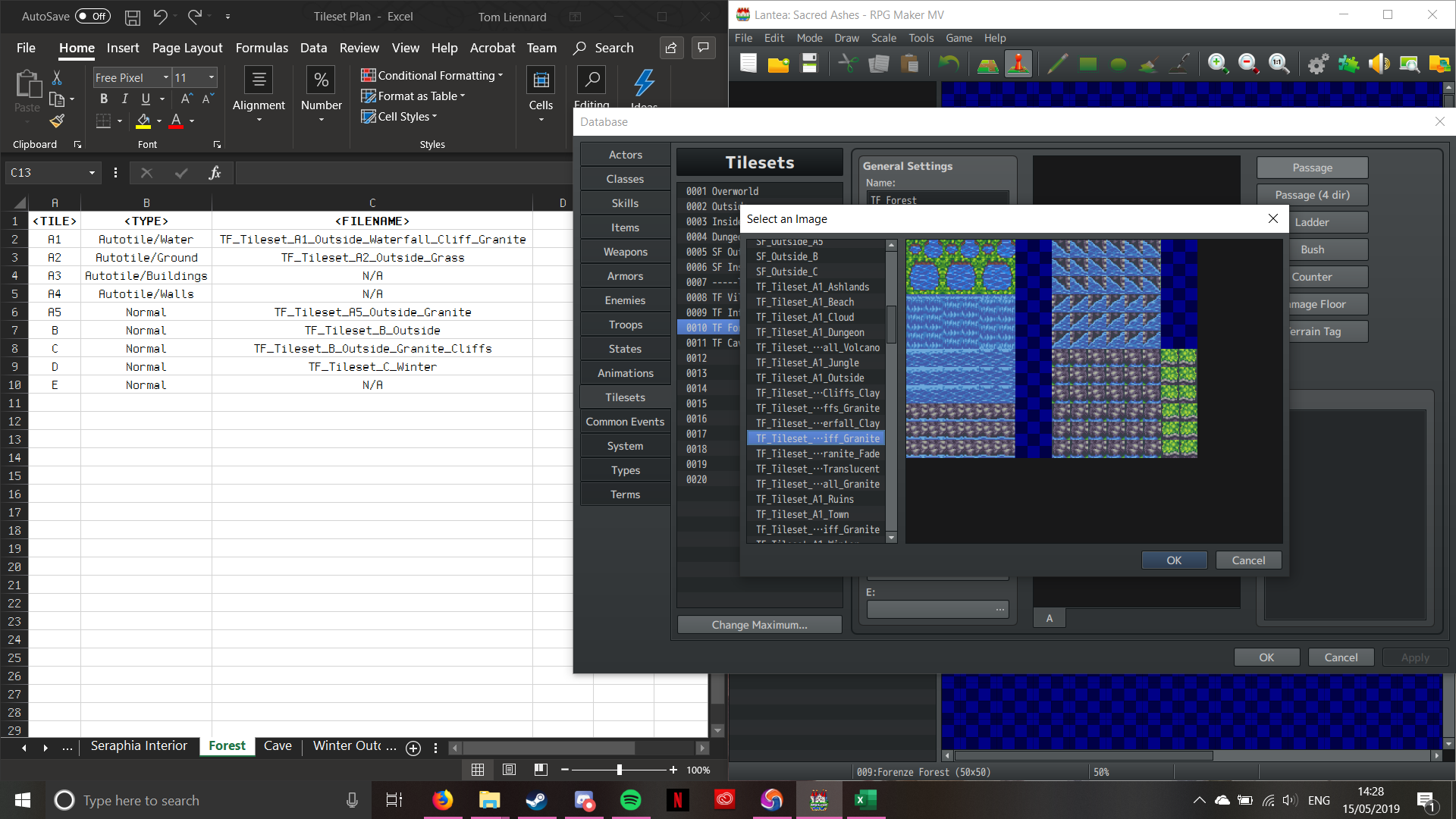The height and width of the screenshot is (819, 1456).
Task: Toggle Bold formatting in Excel
Action: [x=104, y=99]
